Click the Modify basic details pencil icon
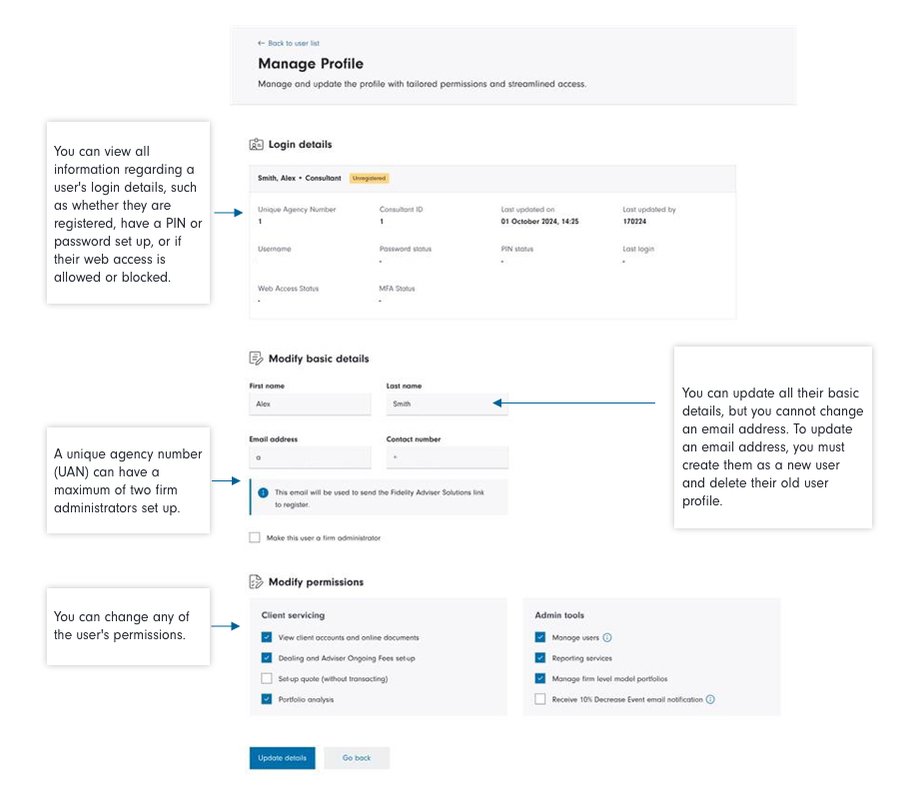919x800 pixels. coord(256,358)
